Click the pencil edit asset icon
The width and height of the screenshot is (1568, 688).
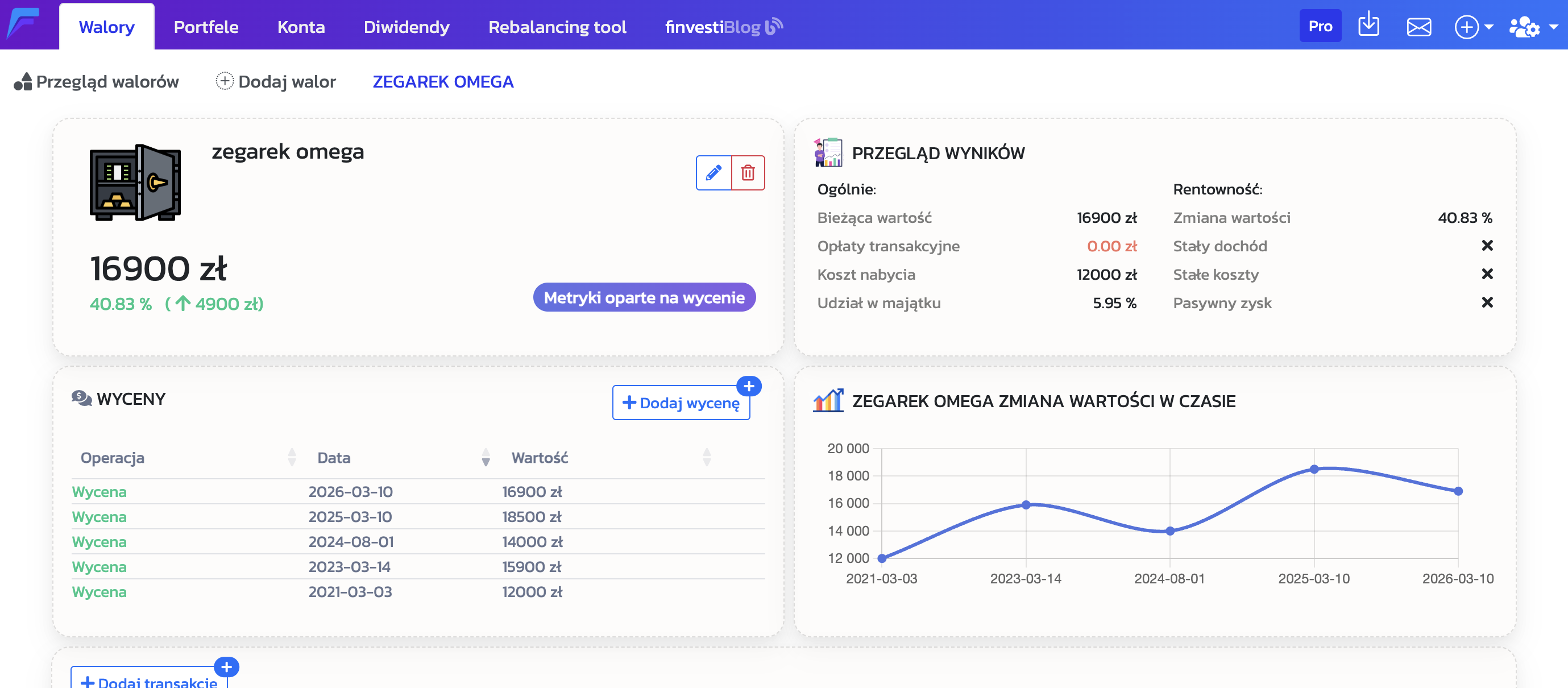pyautogui.click(x=714, y=173)
